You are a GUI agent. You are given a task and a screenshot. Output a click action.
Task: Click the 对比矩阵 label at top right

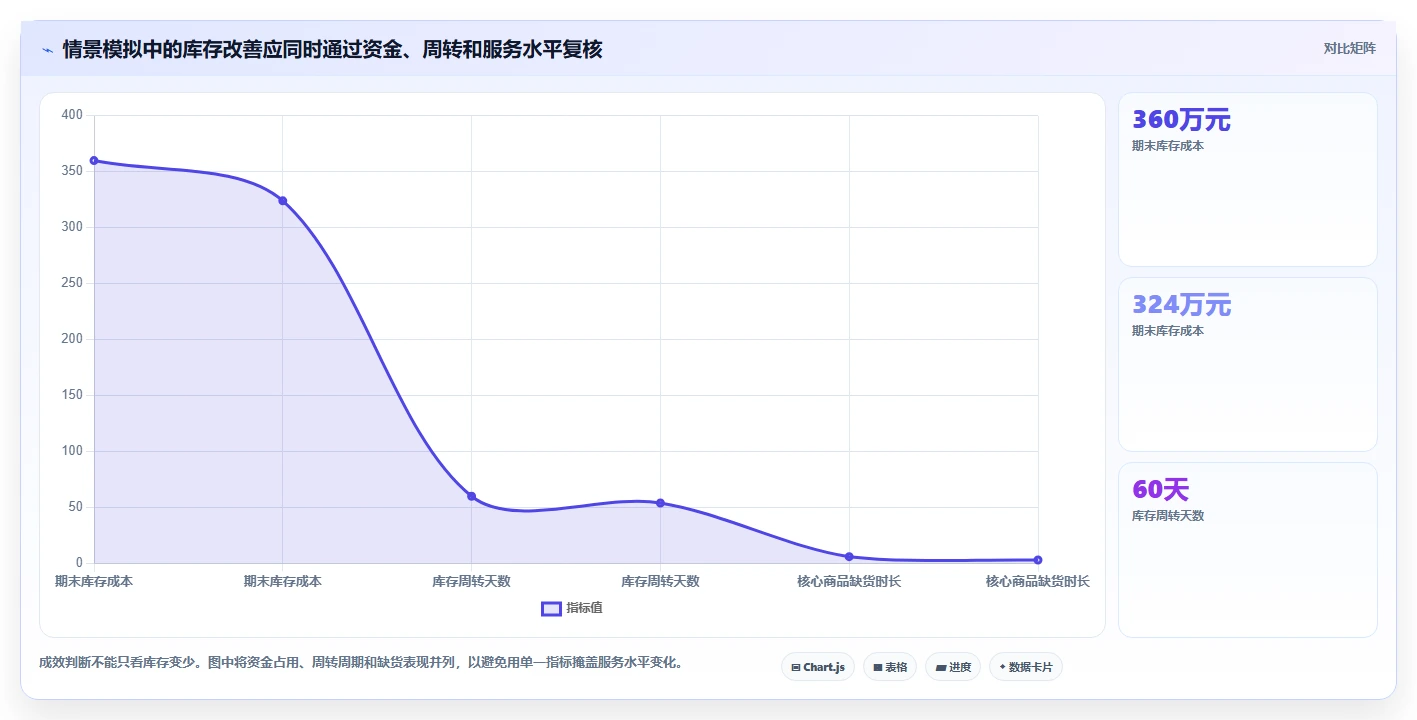[x=1349, y=48]
